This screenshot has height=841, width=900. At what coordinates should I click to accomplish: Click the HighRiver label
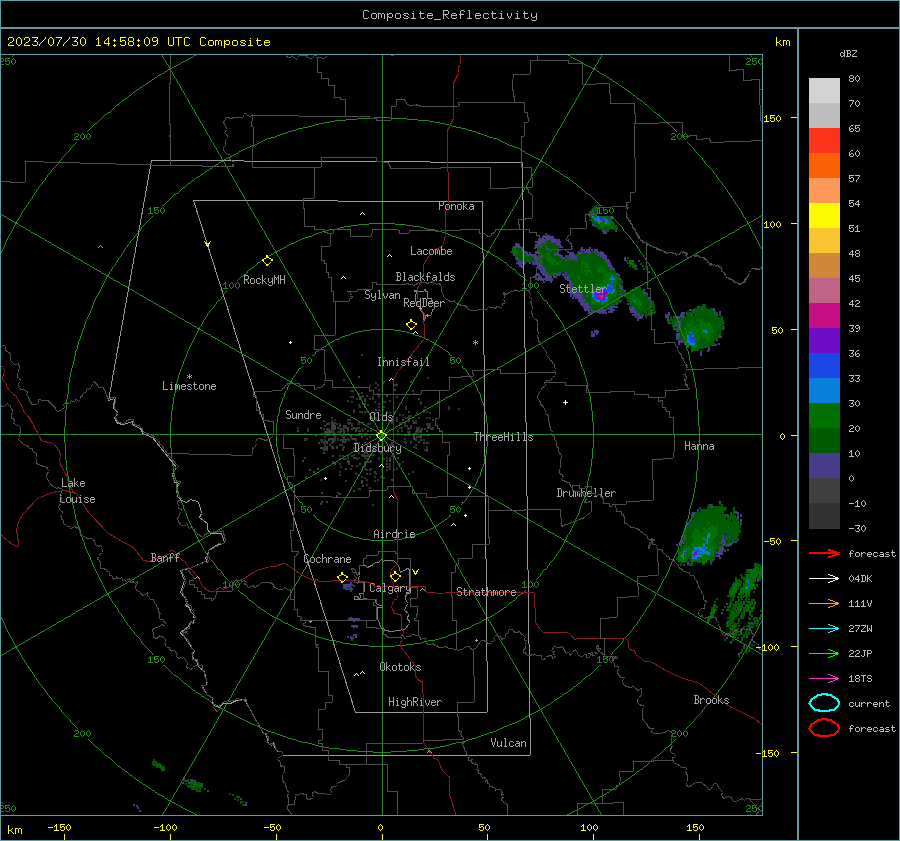(x=415, y=702)
